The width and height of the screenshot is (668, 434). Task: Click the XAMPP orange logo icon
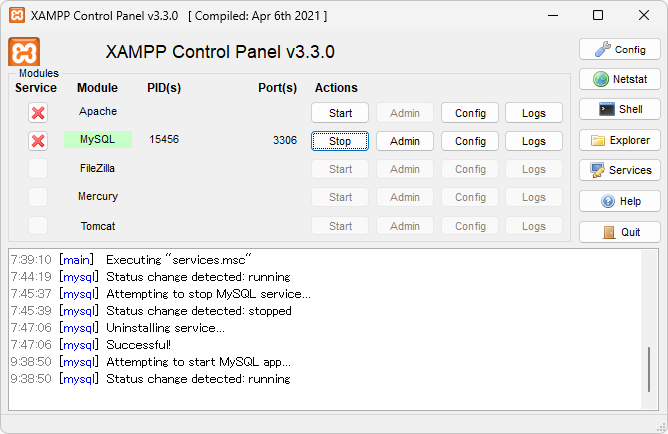24,53
